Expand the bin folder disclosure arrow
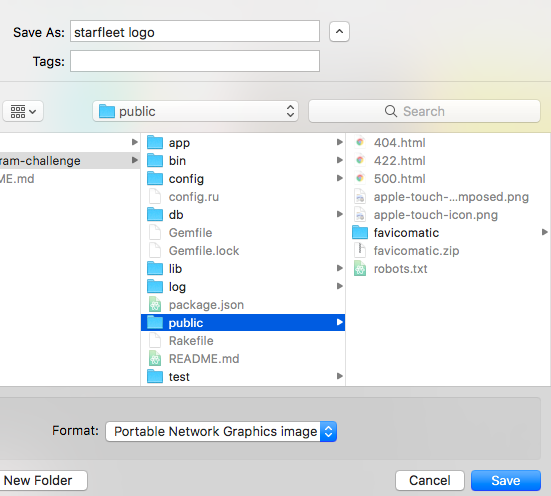The height and width of the screenshot is (496, 551). (x=339, y=160)
